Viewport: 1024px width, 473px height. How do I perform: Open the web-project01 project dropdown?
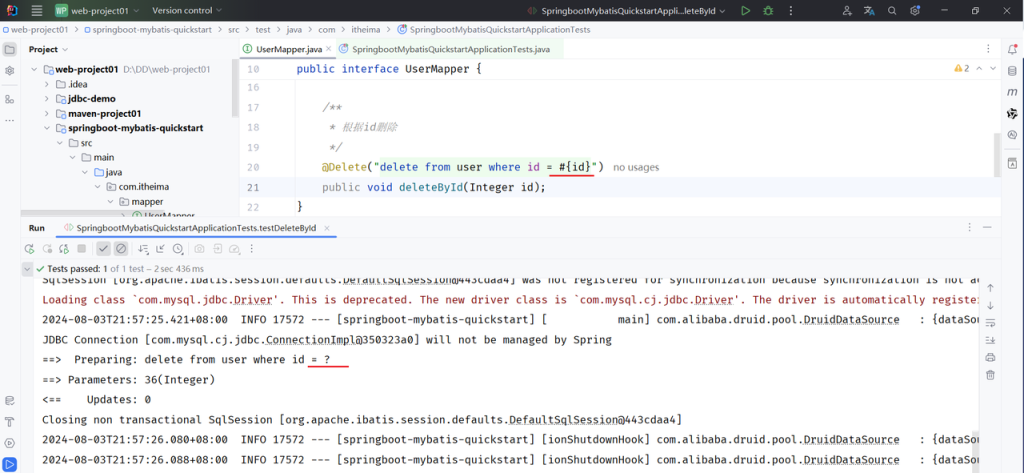tap(92, 11)
